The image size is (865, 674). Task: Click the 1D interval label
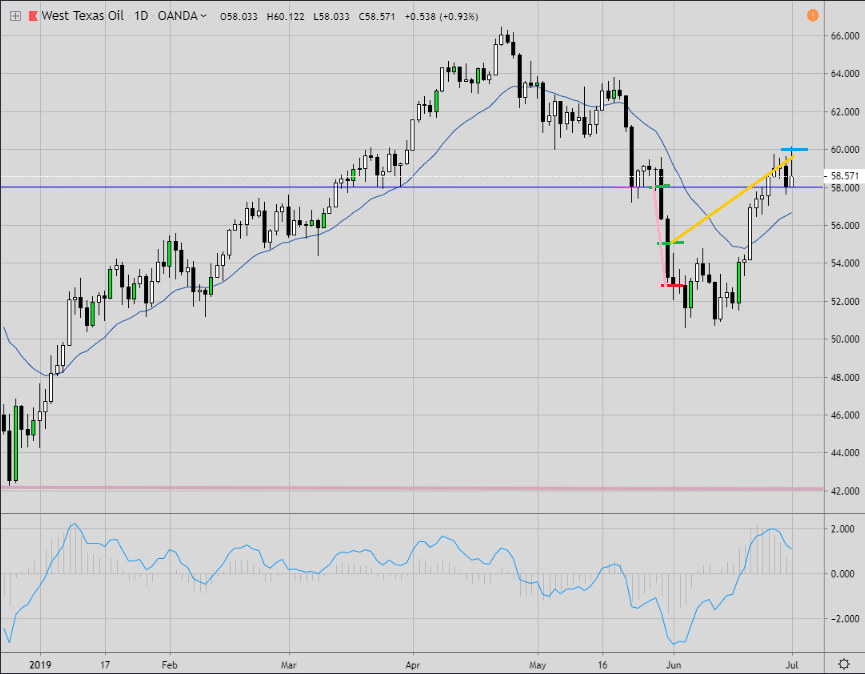141,16
